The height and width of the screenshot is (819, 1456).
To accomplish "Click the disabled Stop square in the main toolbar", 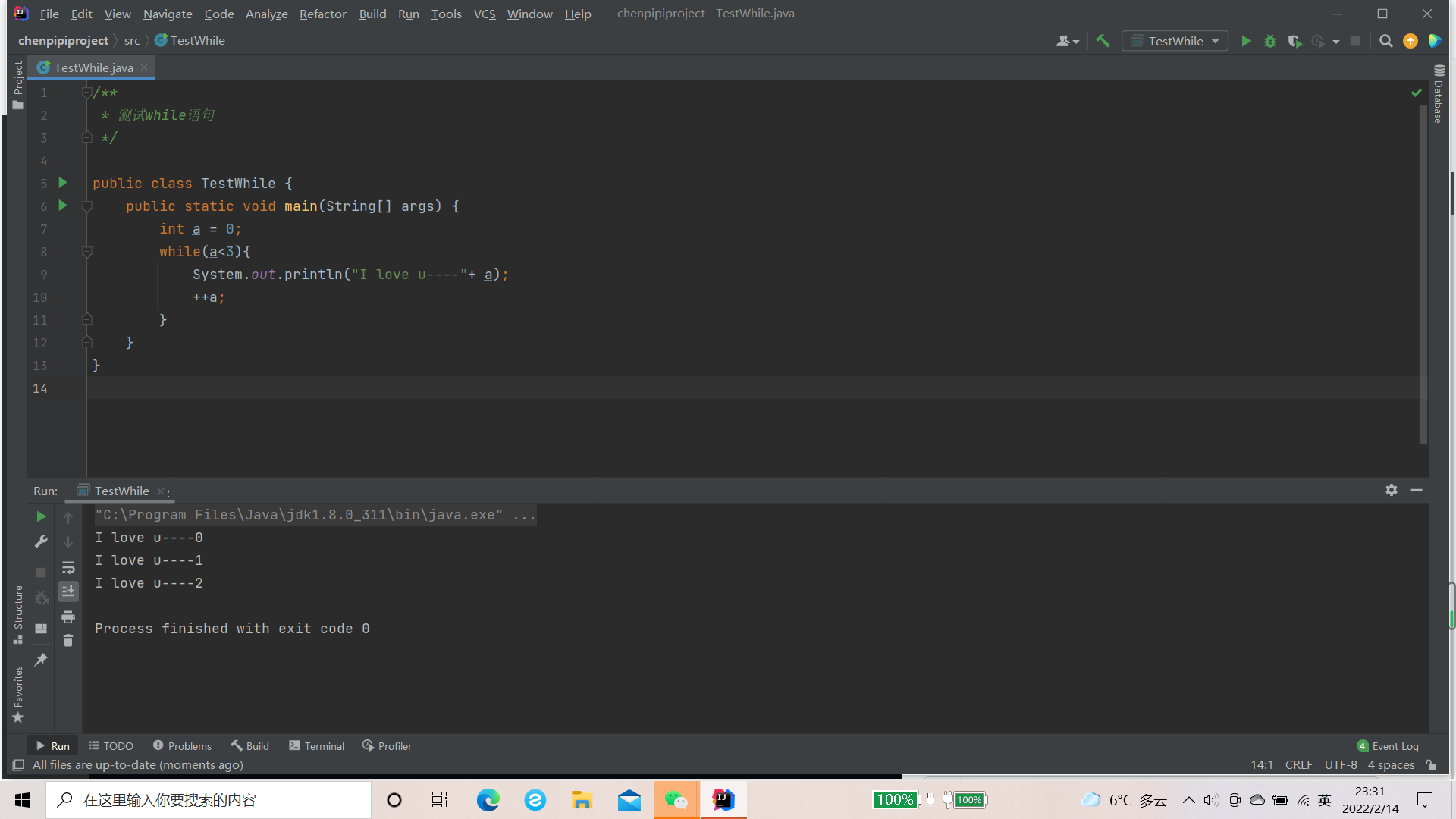I will 1355,41.
